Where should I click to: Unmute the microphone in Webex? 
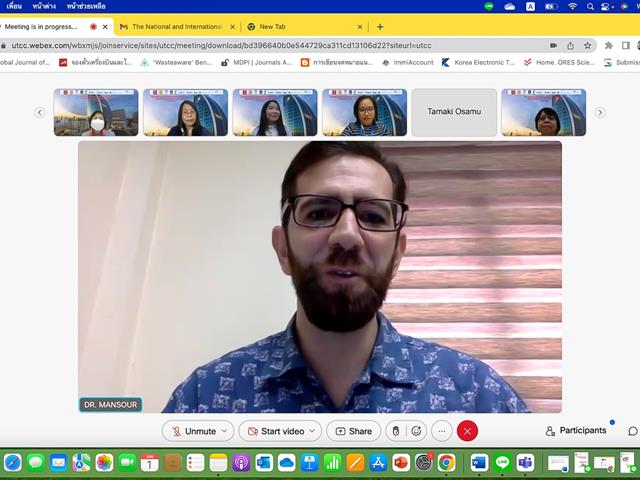tap(194, 431)
